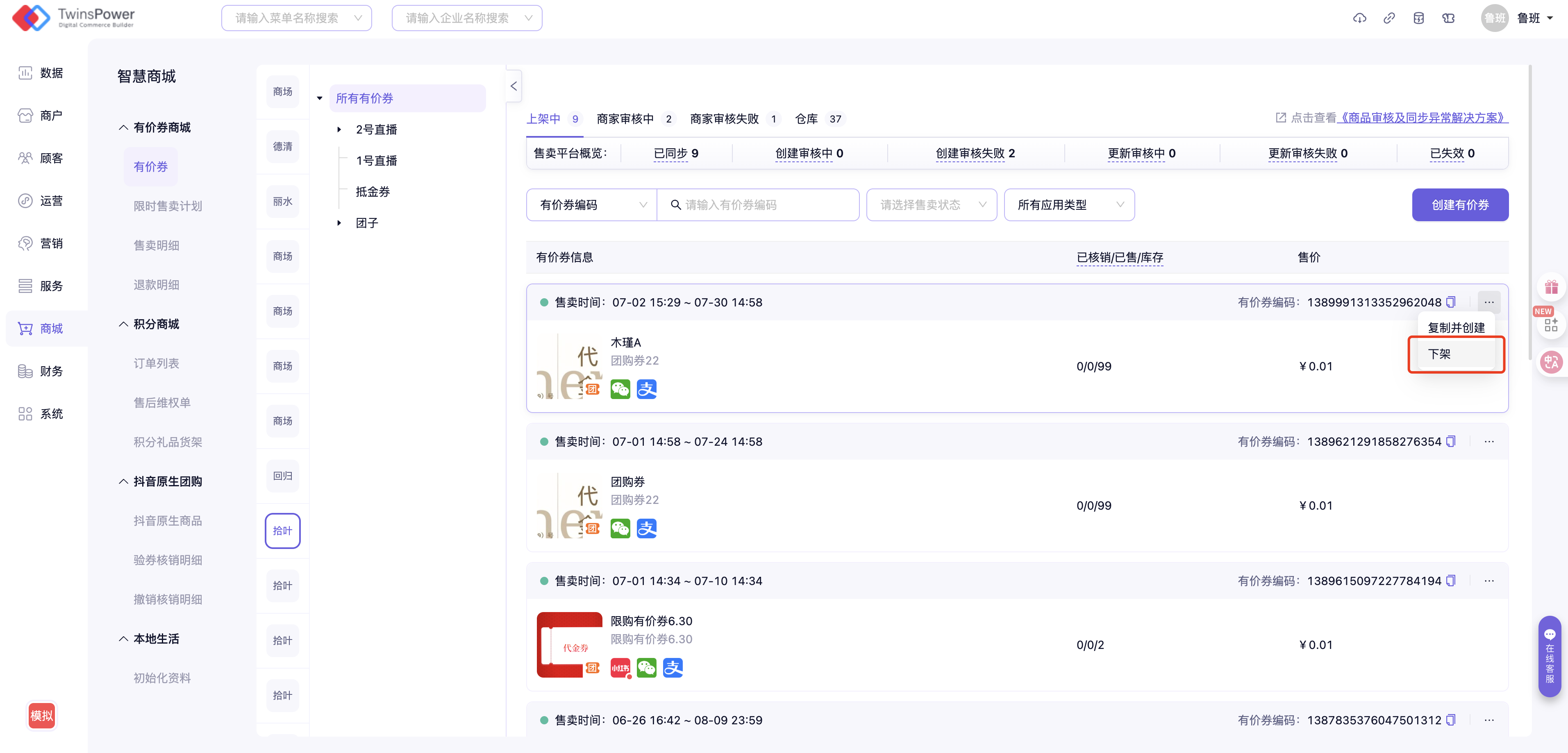
Task: Click the language translate floating icon
Action: click(1551, 363)
